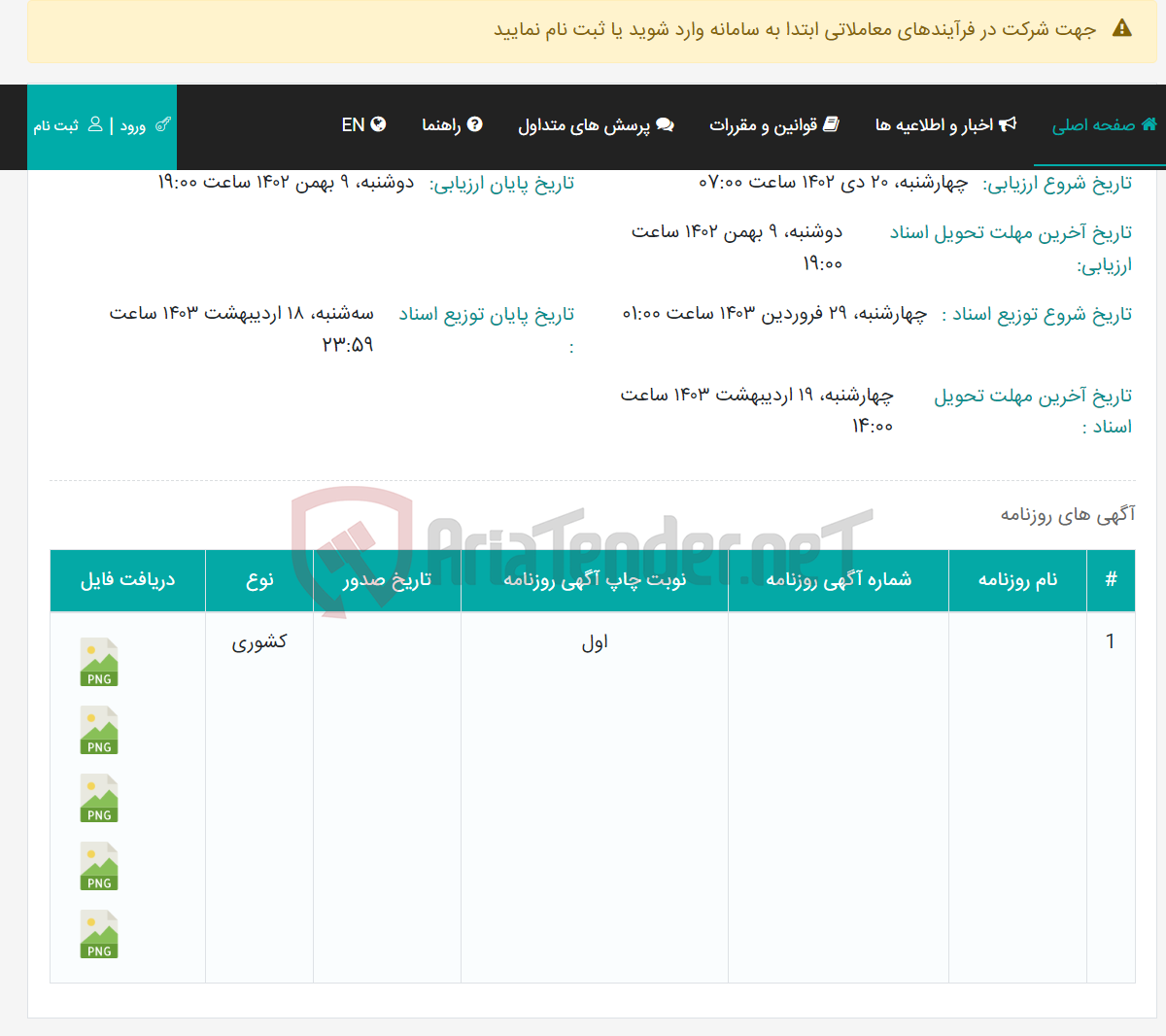Open پرسش های متداول menu item
Viewport: 1166px width, 1036px height.
pos(596,125)
